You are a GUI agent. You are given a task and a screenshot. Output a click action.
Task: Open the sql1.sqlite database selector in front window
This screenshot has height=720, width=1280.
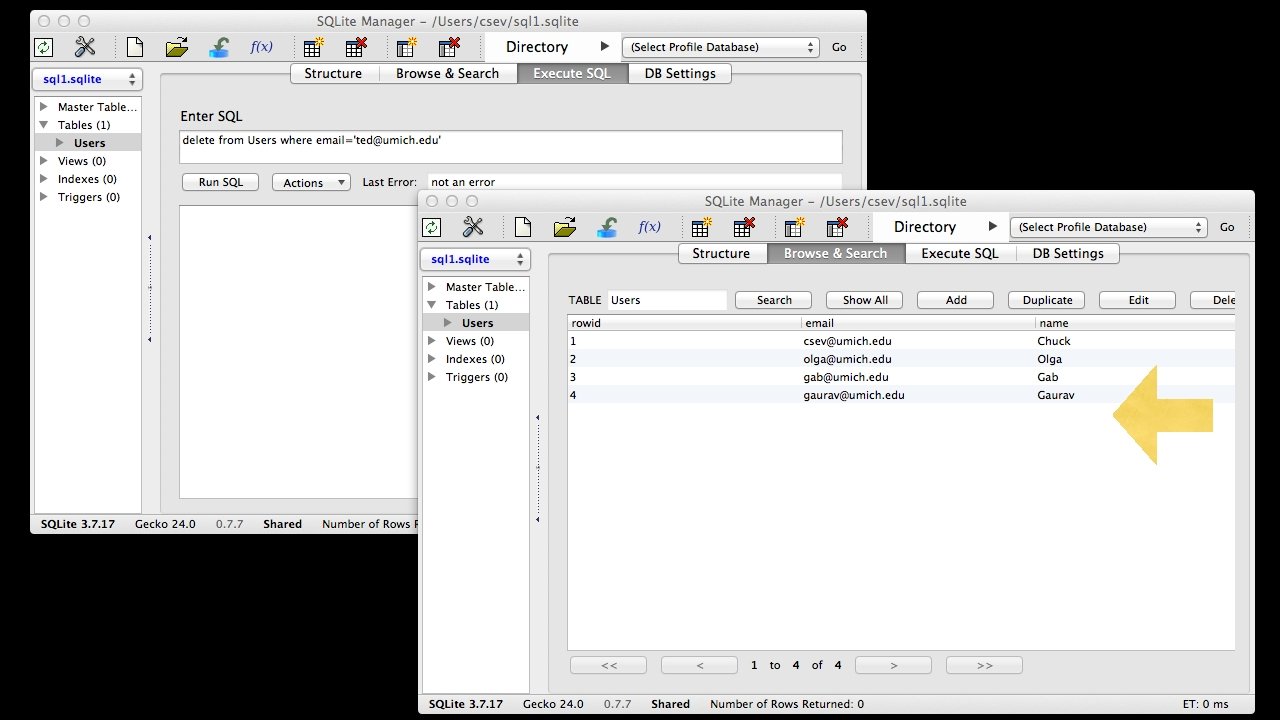click(475, 259)
